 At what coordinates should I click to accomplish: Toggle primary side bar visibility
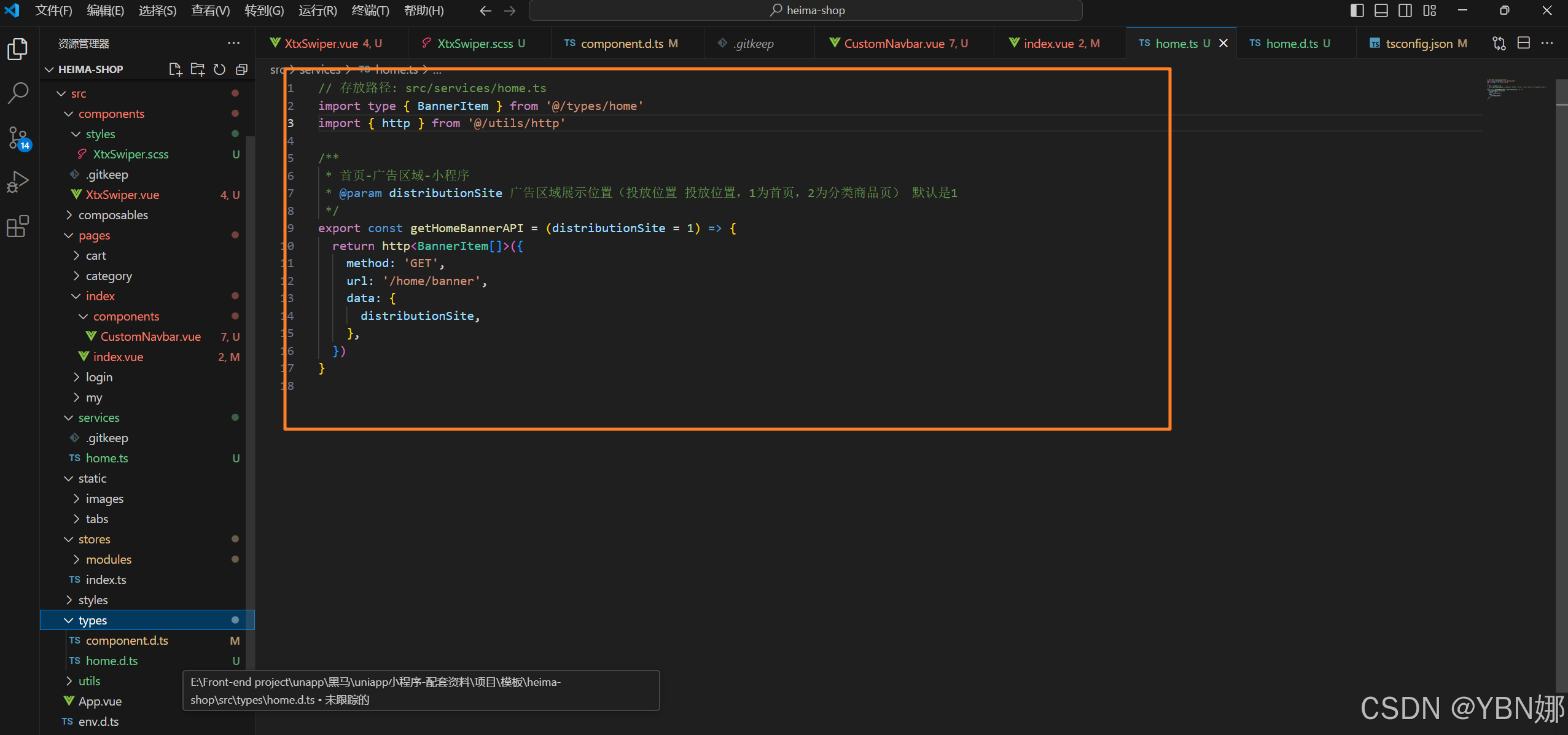click(x=1357, y=10)
